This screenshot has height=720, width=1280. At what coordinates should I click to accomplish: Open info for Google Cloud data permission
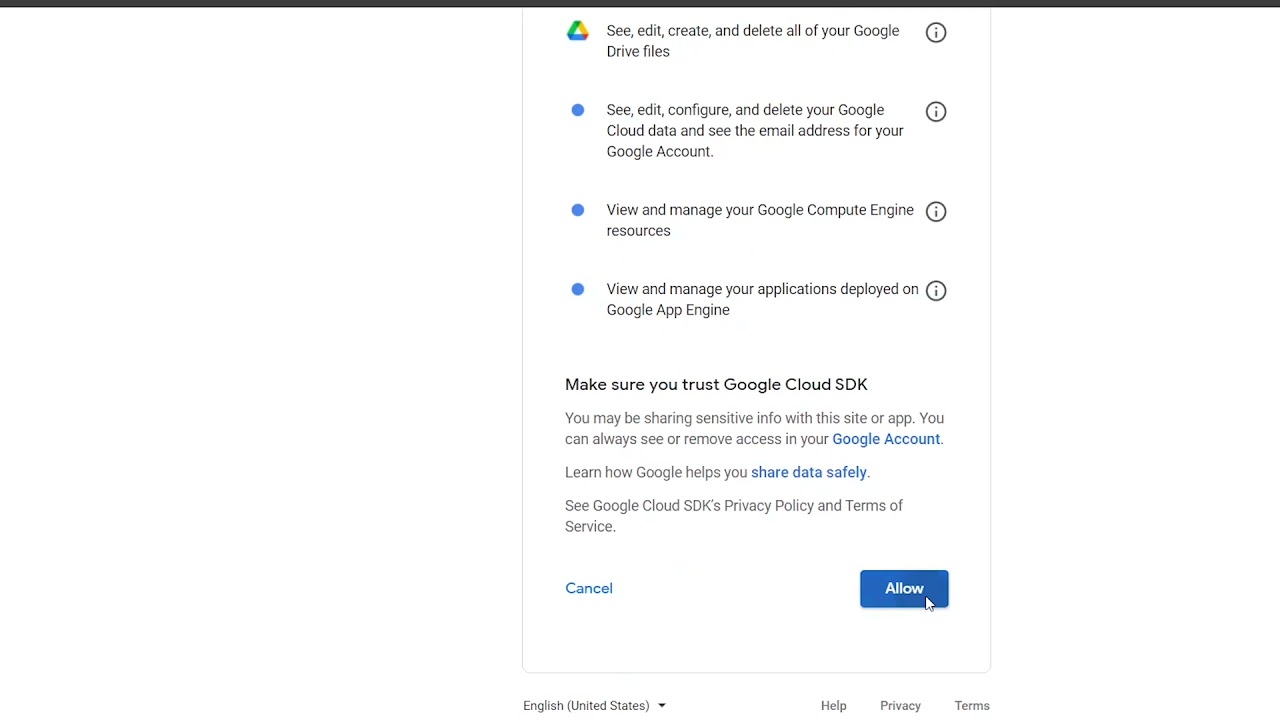tap(936, 111)
